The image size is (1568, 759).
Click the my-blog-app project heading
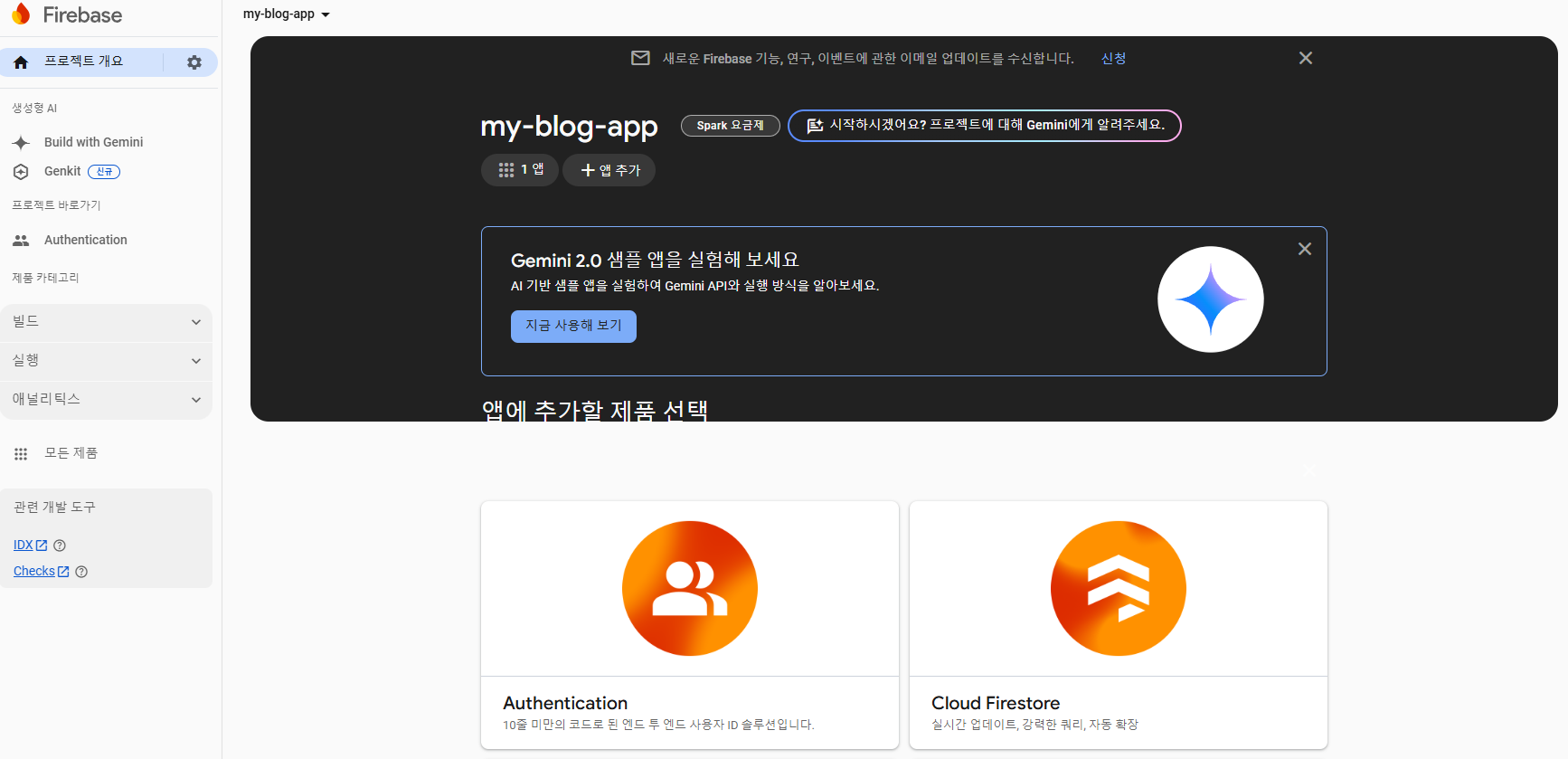tap(570, 127)
